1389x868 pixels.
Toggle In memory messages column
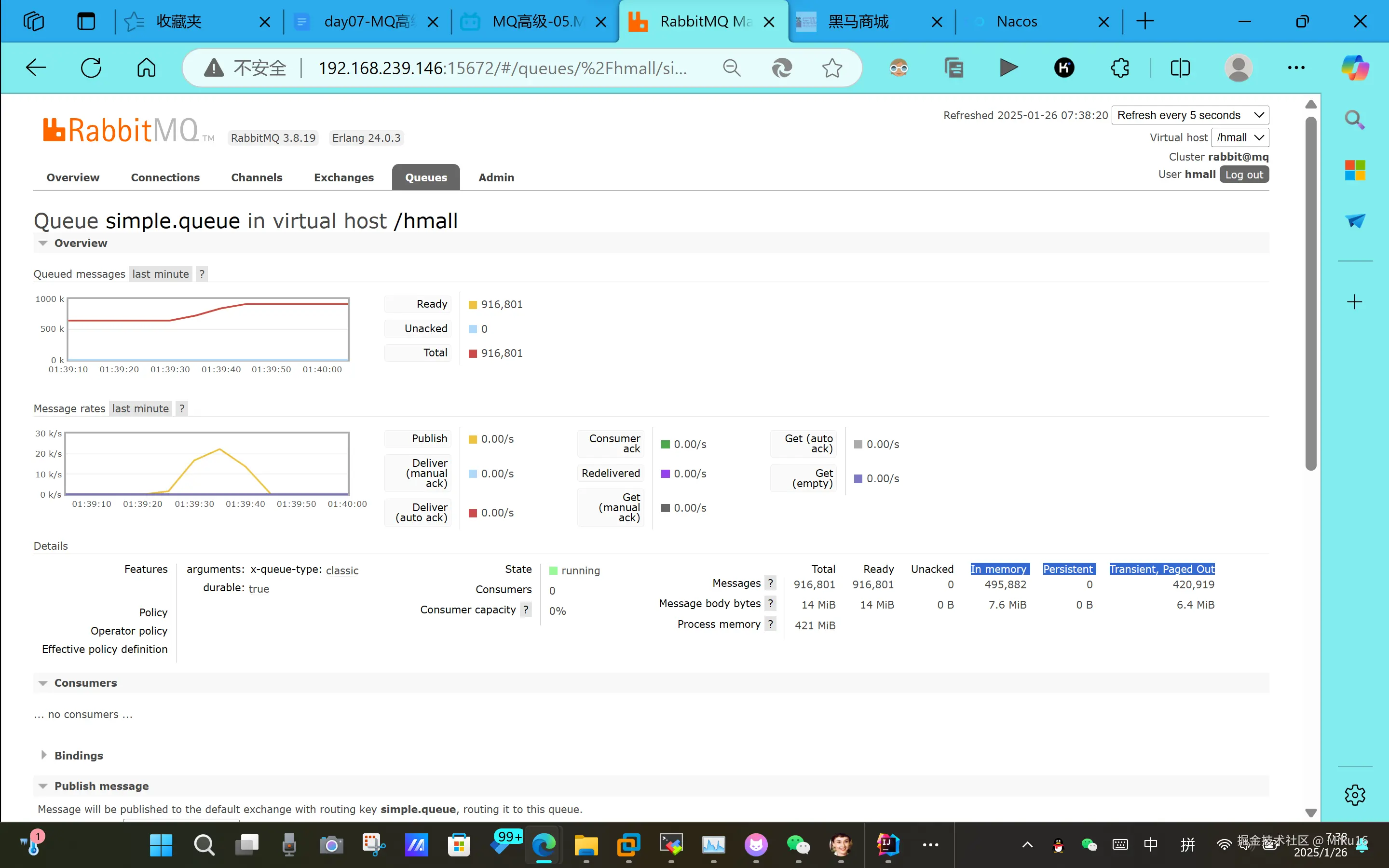pyautogui.click(x=999, y=569)
